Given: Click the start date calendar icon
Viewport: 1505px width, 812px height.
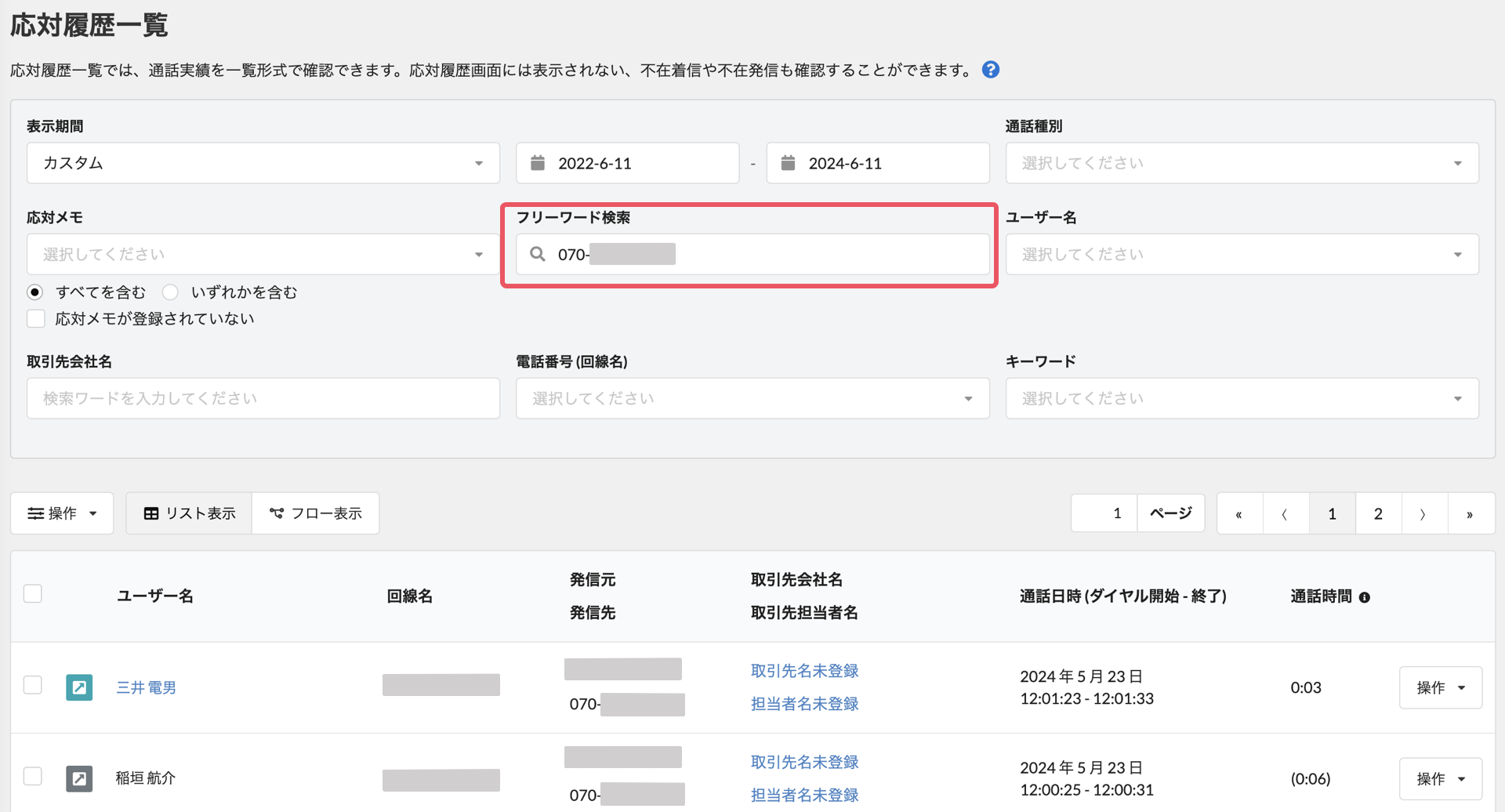Looking at the screenshot, I should [x=538, y=163].
